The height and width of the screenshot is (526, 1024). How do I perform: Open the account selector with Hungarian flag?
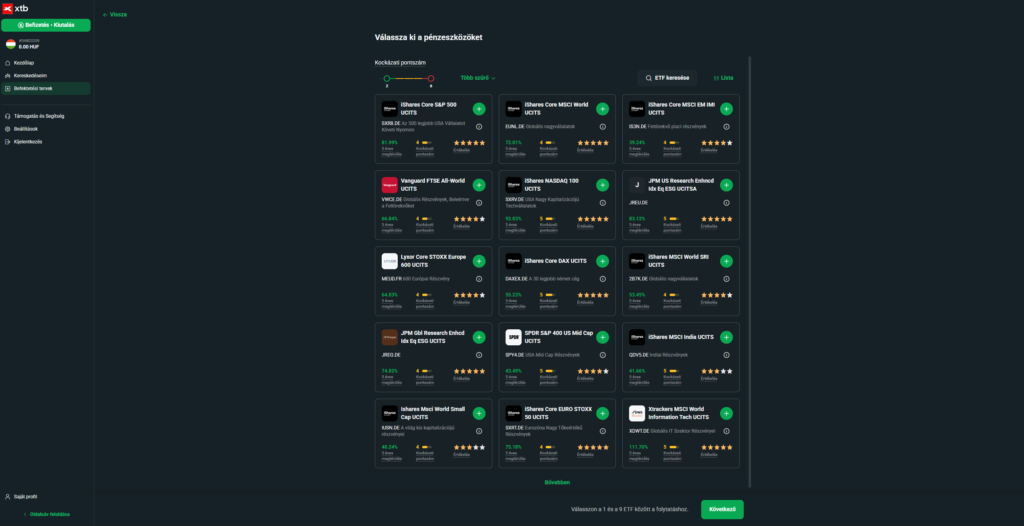[23, 44]
